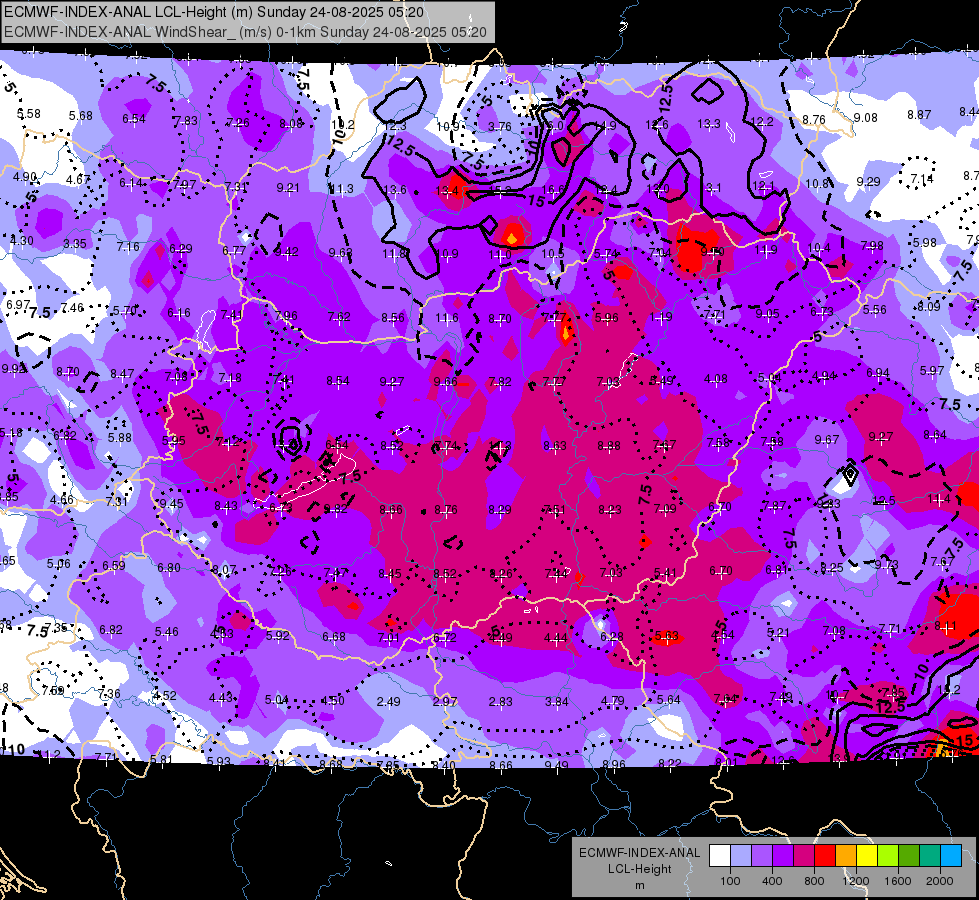Click the wind shear value 5.04
Image resolution: width=979 pixels, height=900 pixels.
tap(276, 700)
